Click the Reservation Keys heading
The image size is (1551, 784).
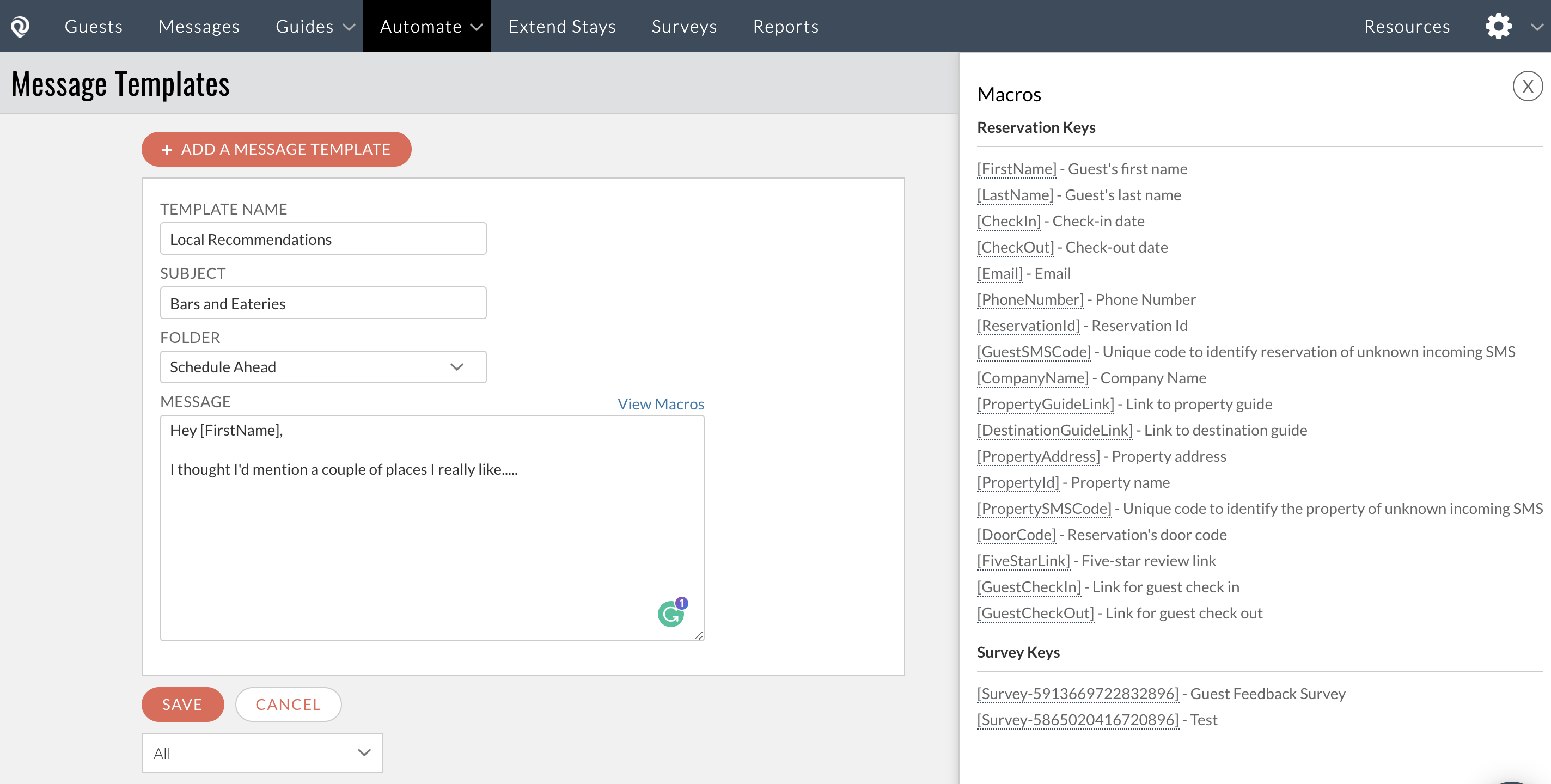coord(1036,127)
